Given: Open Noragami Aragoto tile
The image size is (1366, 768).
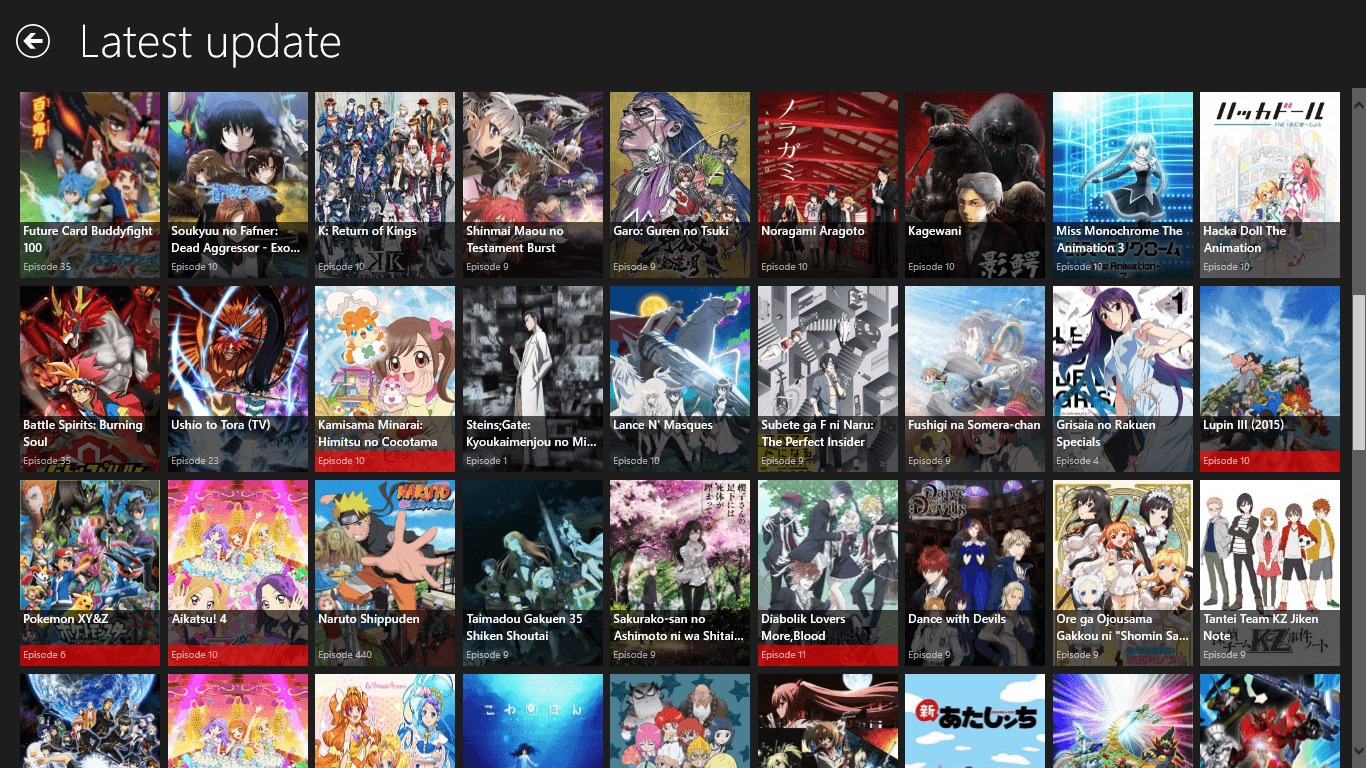Looking at the screenshot, I should click(828, 185).
